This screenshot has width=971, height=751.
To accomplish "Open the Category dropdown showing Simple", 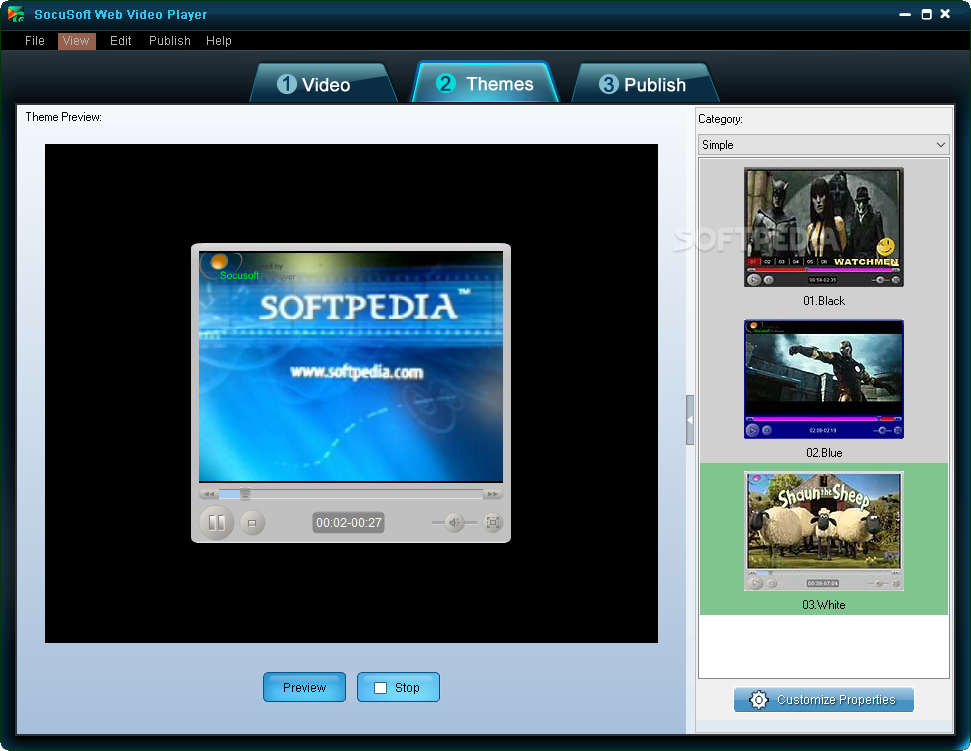I will [824, 144].
